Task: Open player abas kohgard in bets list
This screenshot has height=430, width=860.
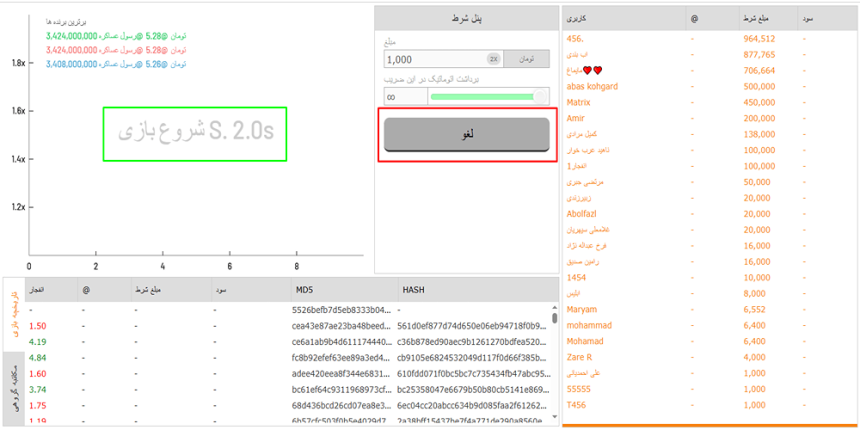Action: [x=592, y=86]
